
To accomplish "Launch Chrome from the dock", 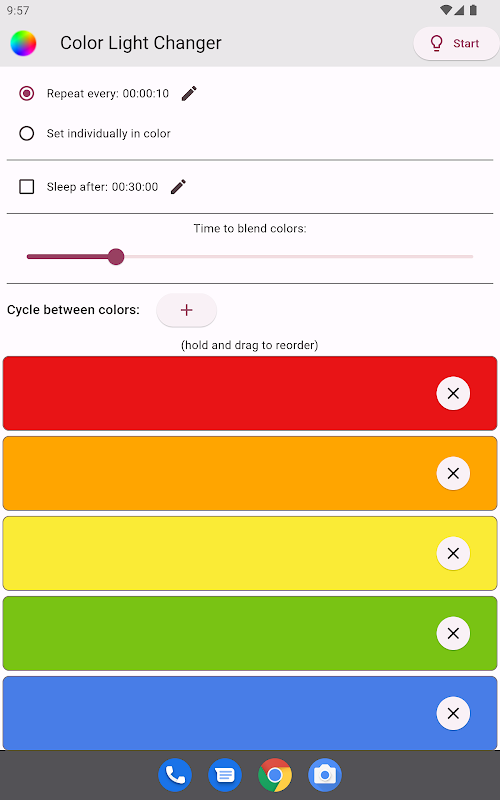I will click(275, 776).
